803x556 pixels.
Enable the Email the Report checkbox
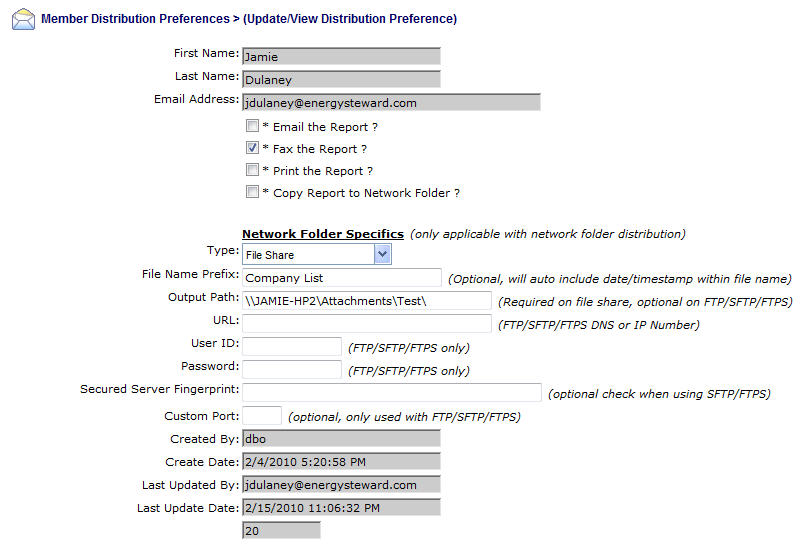coord(253,127)
